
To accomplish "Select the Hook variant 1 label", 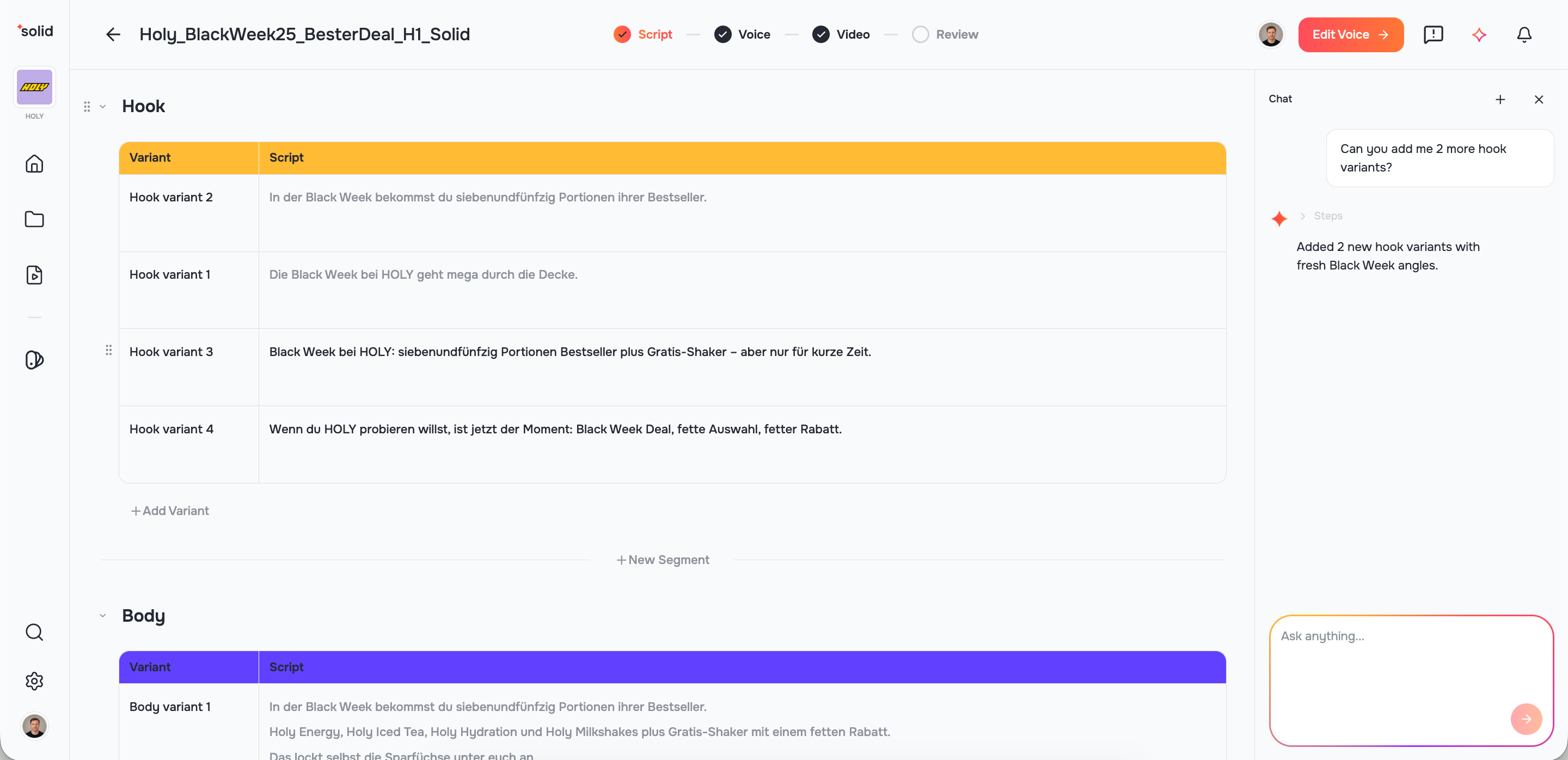I will [x=170, y=274].
